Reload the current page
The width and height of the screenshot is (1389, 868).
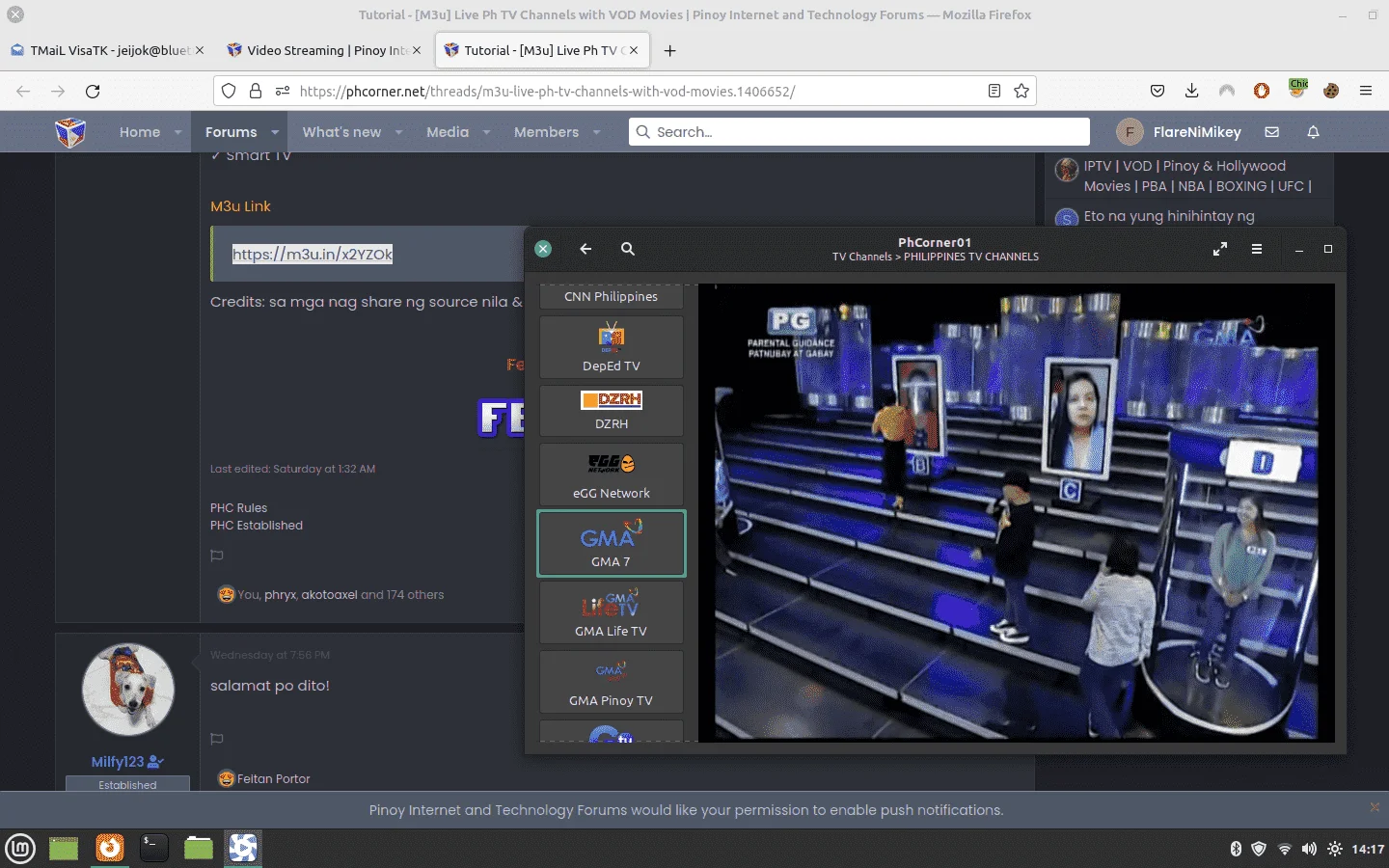(93, 91)
